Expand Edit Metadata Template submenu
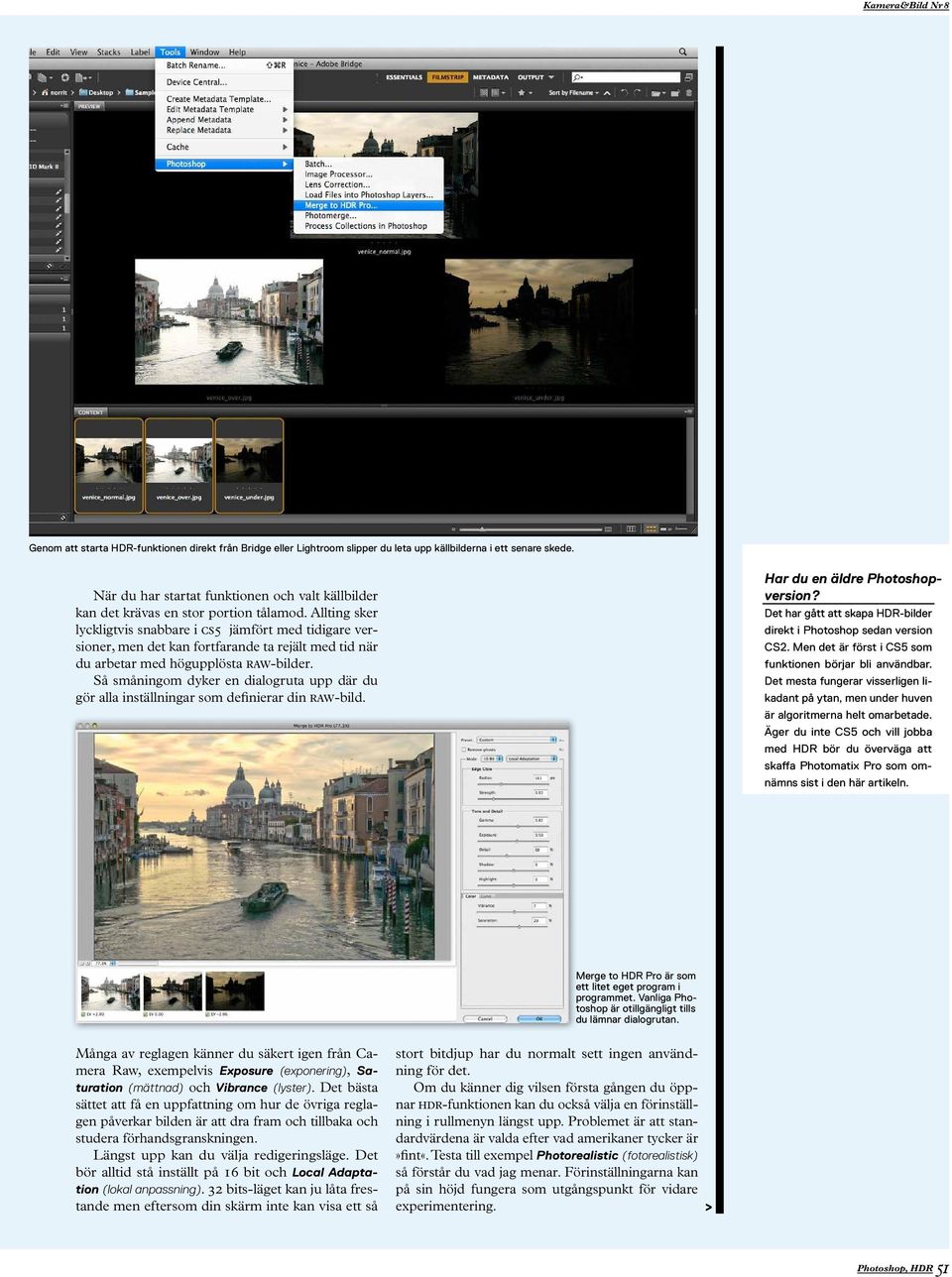Viewport: 952px width, 1277px height. (224, 109)
